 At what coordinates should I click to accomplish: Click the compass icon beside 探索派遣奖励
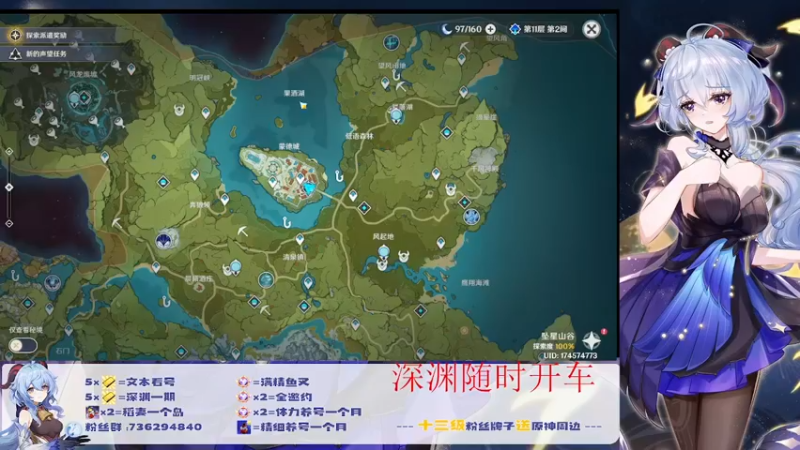pyautogui.click(x=15, y=35)
